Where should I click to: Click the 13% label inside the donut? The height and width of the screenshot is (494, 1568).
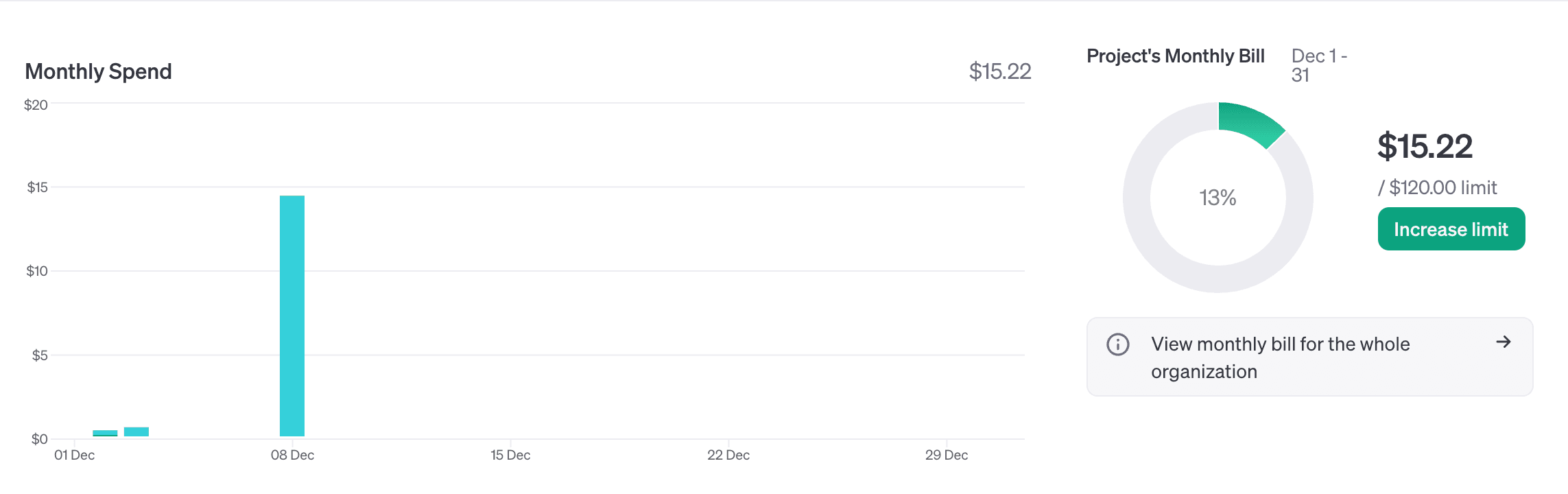click(x=1217, y=198)
